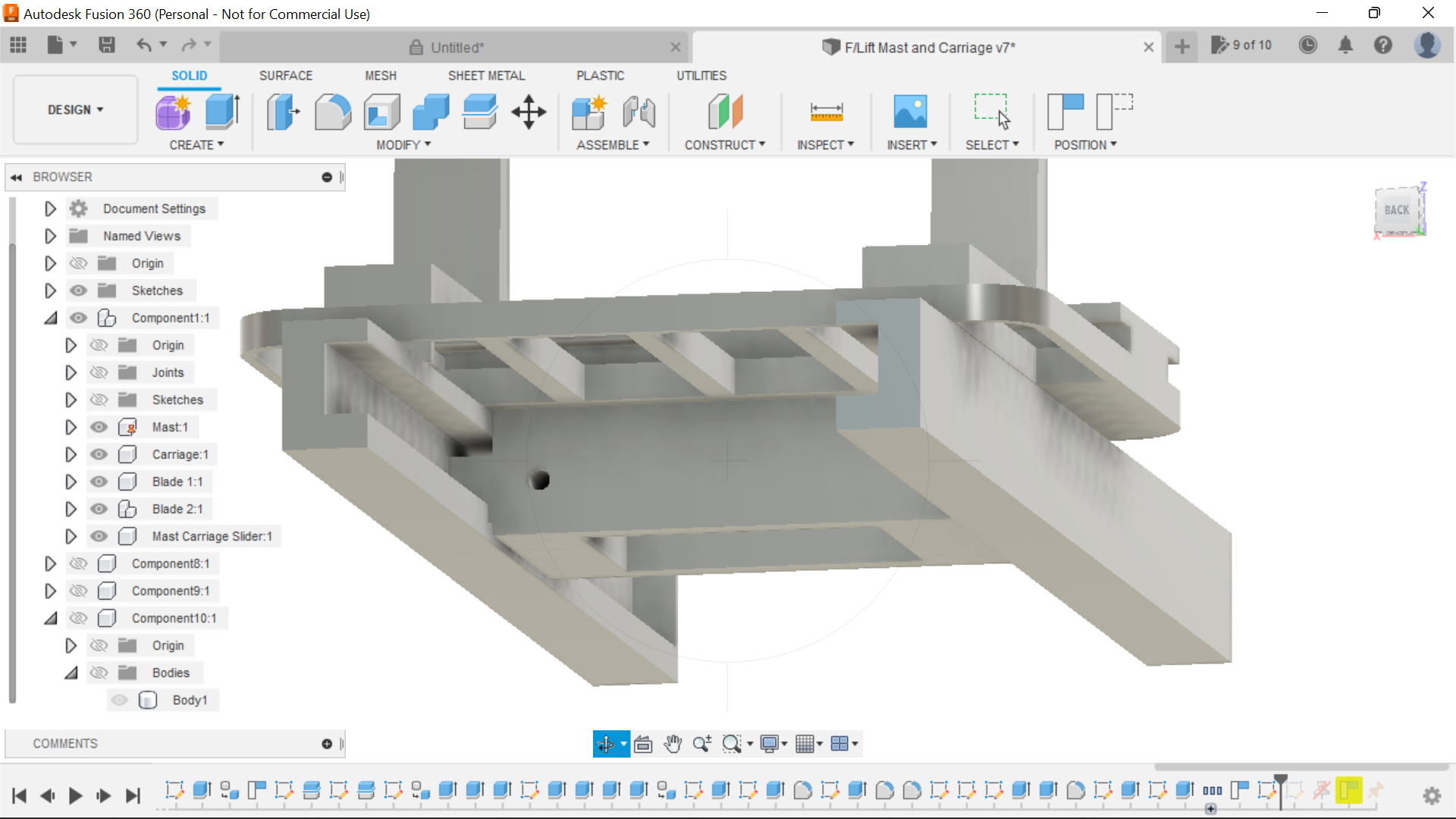The image size is (1456, 819).
Task: Click the DESIGN workspace button
Action: tap(74, 109)
